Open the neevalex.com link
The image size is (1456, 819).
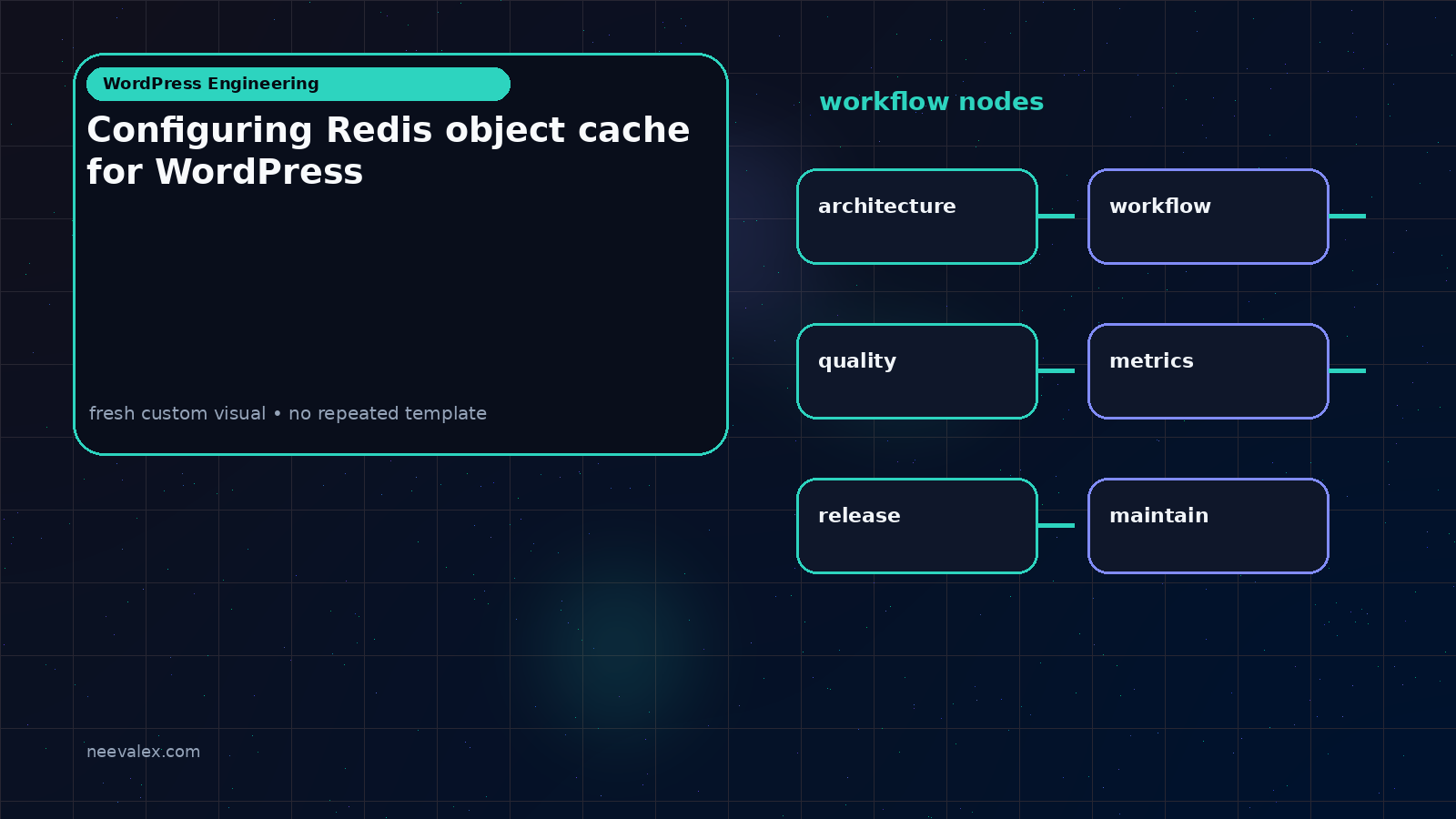tap(143, 752)
